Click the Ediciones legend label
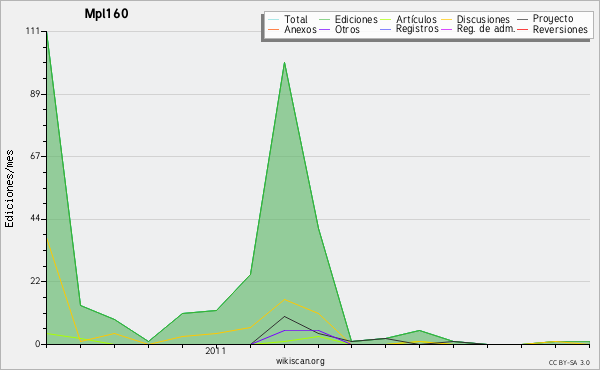 pos(356,19)
